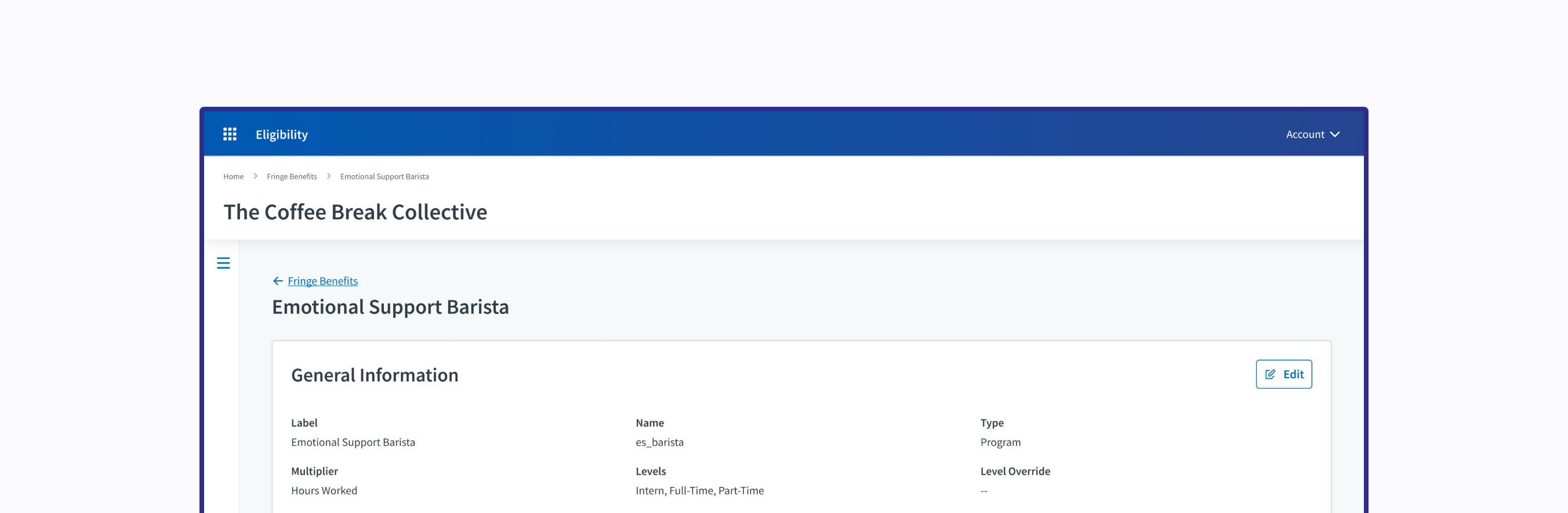Select Fringe Benefits in the breadcrumb

[x=292, y=176]
